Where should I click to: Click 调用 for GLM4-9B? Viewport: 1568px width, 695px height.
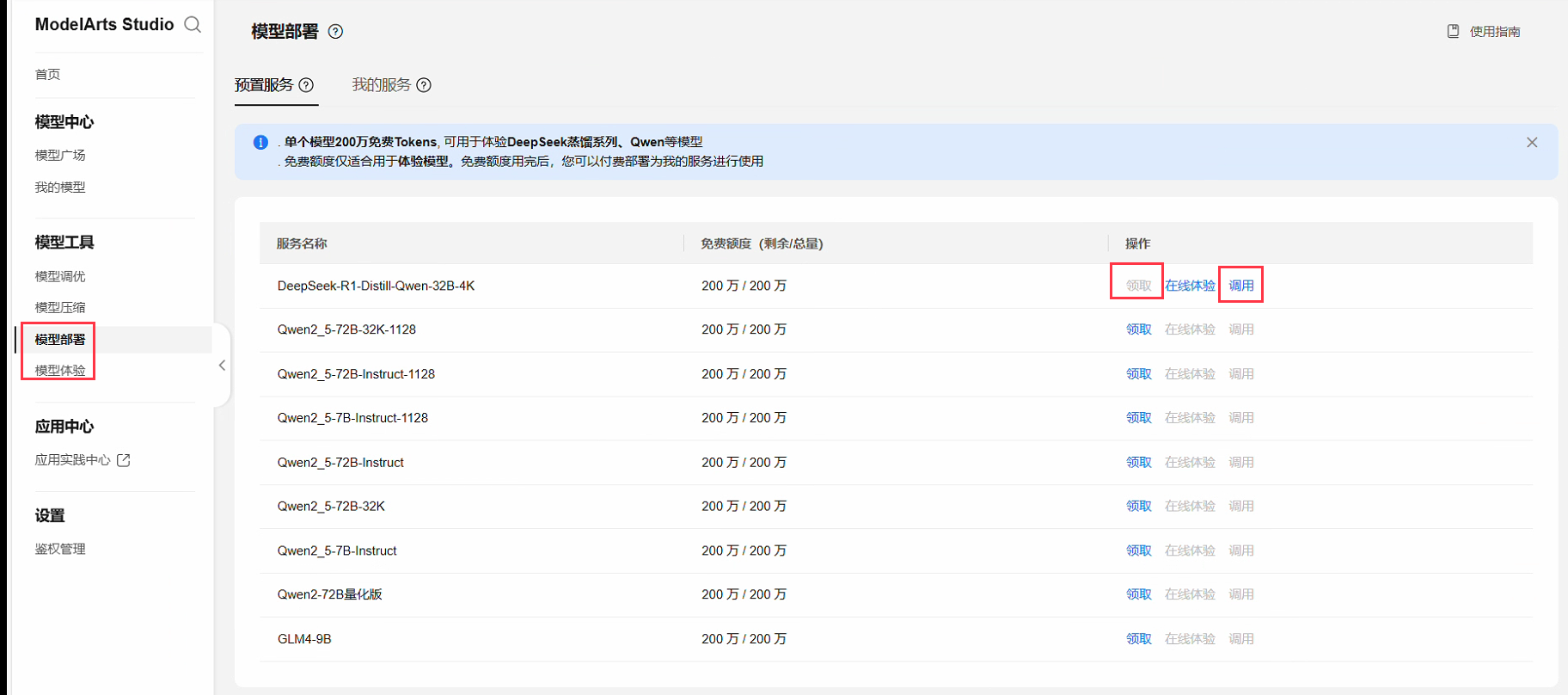pyautogui.click(x=1241, y=639)
